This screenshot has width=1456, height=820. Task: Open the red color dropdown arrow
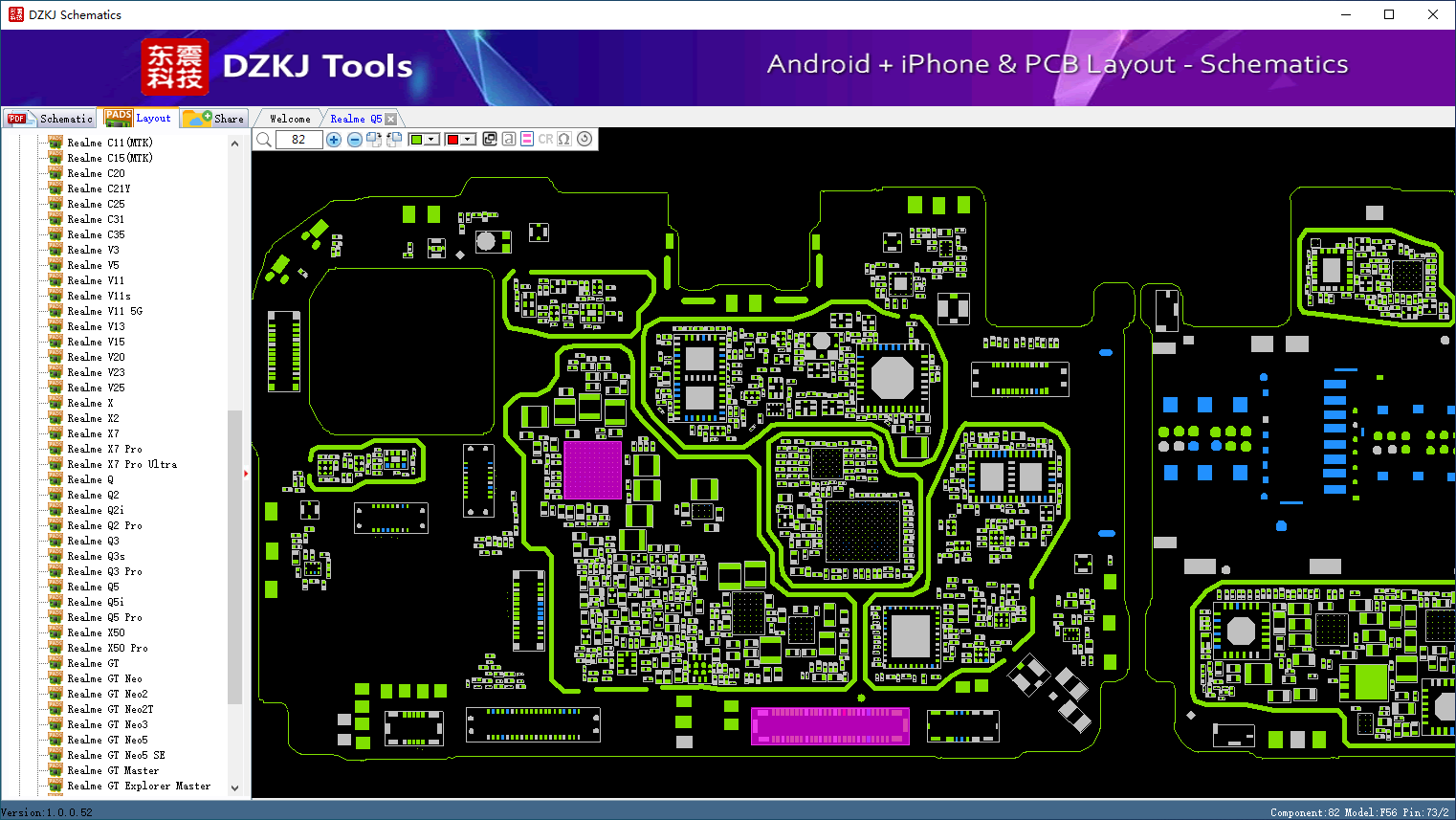(469, 140)
